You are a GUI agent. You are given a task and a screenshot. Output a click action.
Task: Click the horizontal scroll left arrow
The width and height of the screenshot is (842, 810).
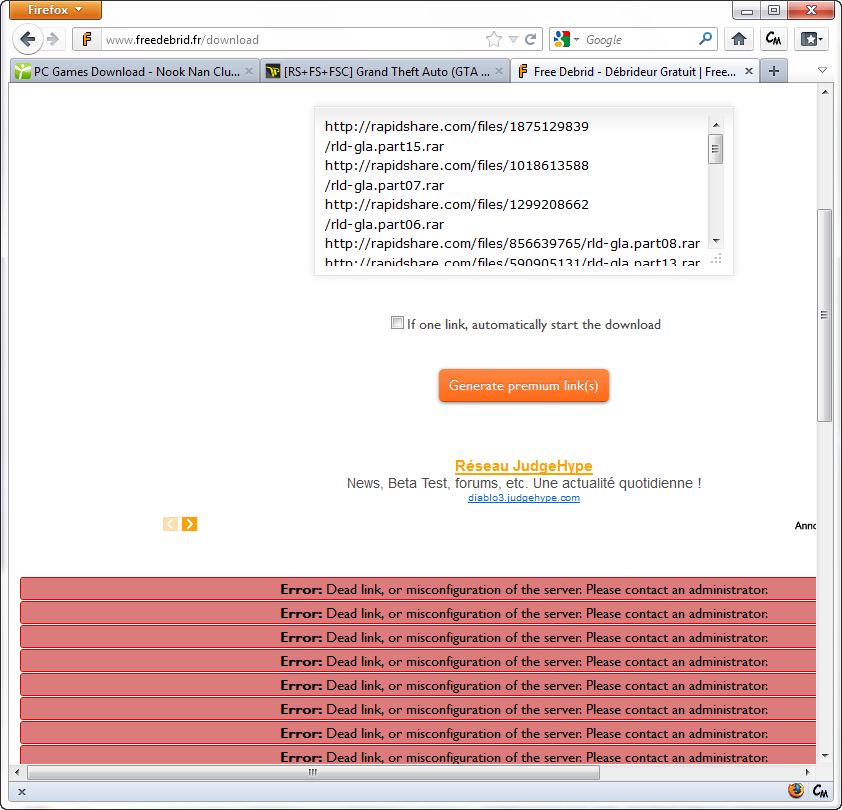point(17,772)
